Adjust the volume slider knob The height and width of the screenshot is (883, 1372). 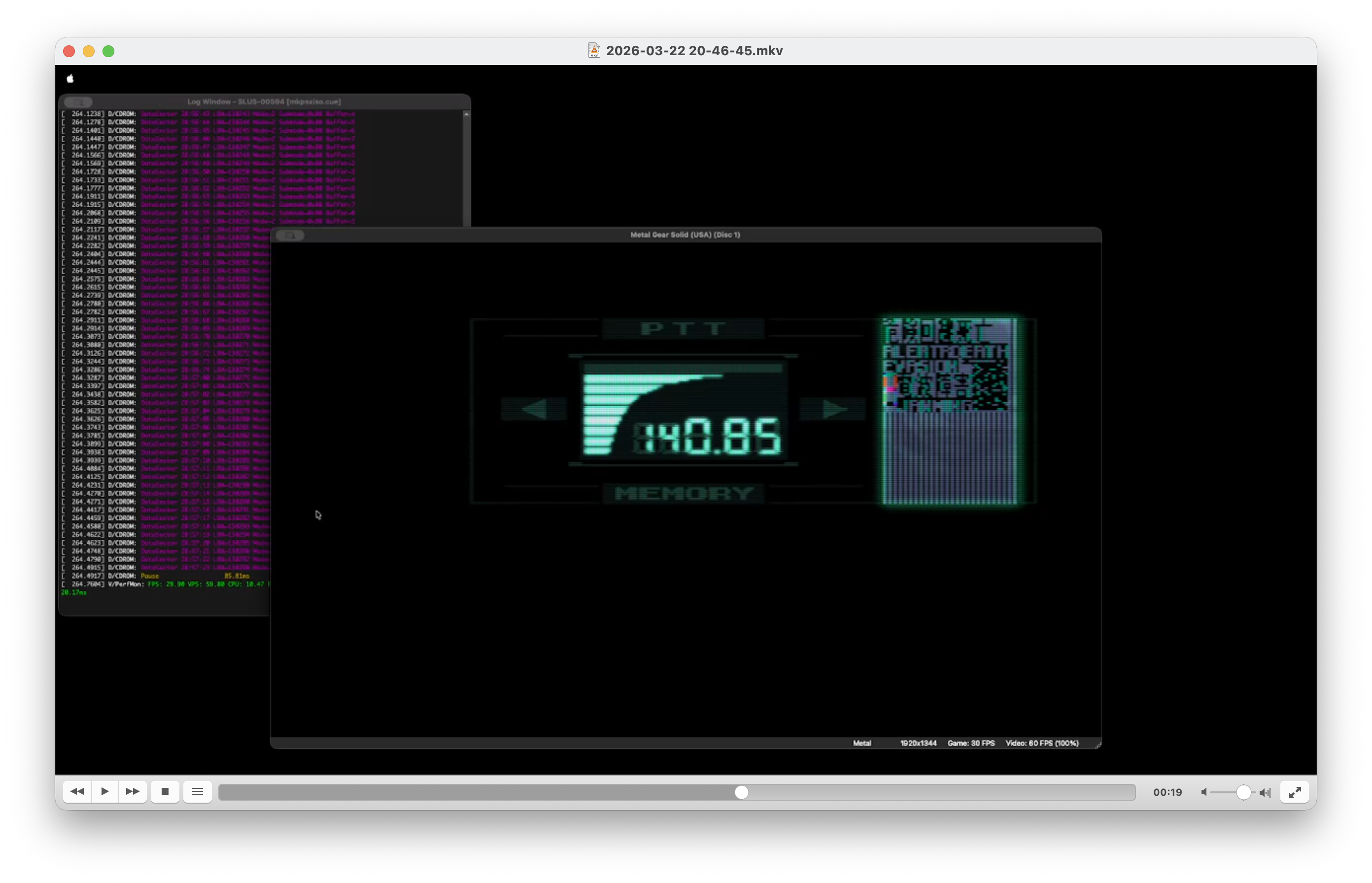[1243, 792]
